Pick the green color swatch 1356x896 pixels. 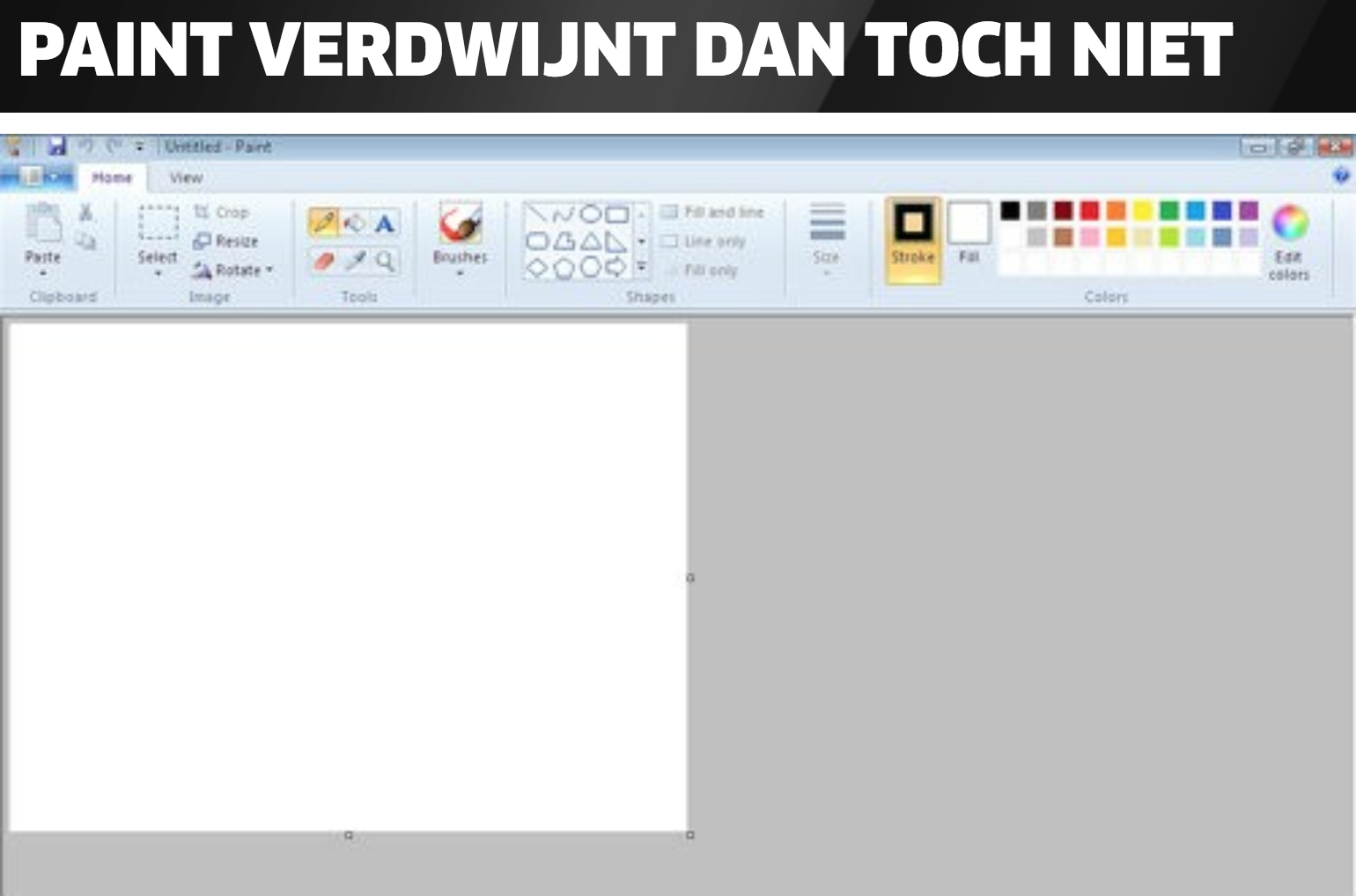(1169, 210)
